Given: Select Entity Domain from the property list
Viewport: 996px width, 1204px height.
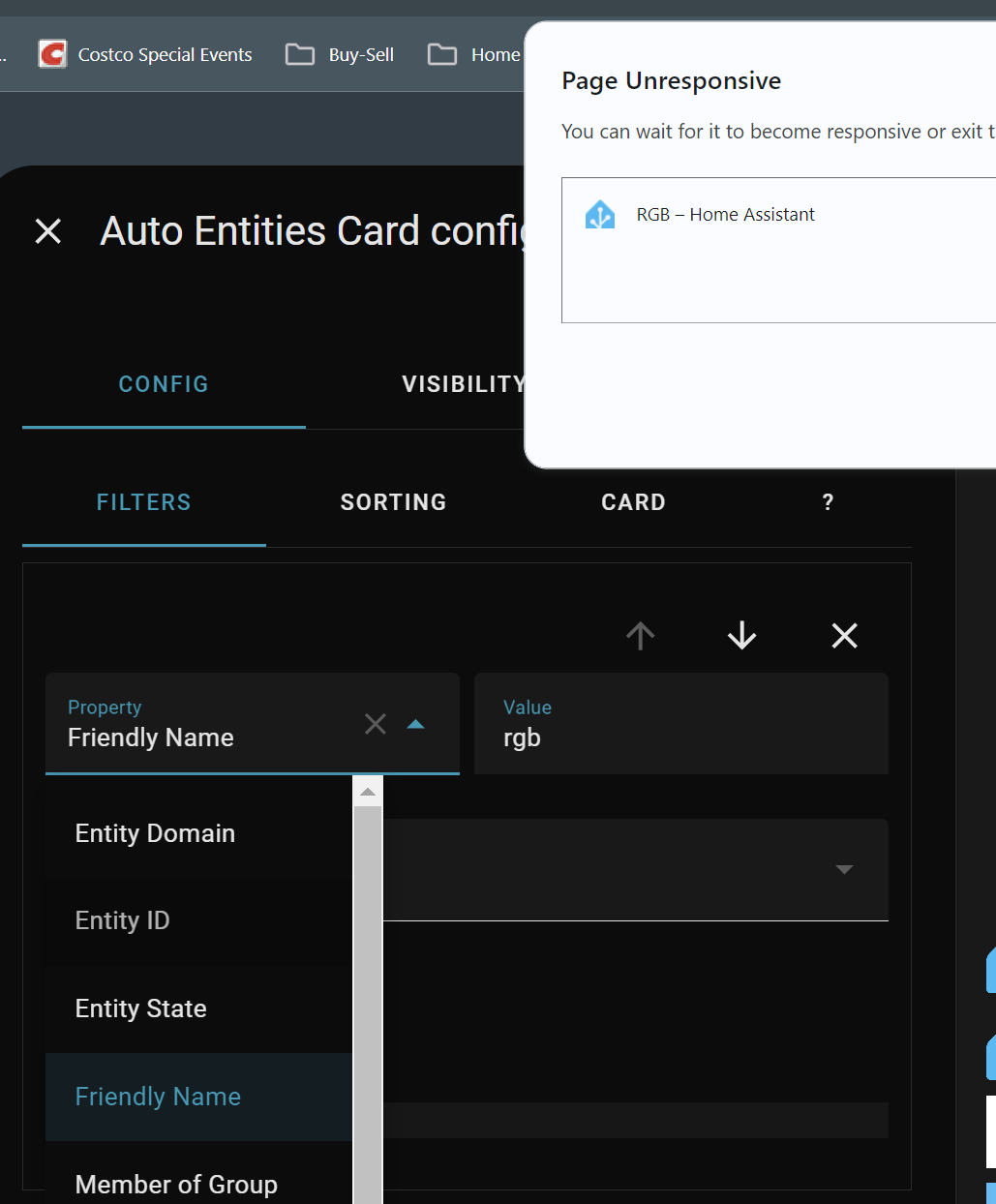Looking at the screenshot, I should point(155,833).
